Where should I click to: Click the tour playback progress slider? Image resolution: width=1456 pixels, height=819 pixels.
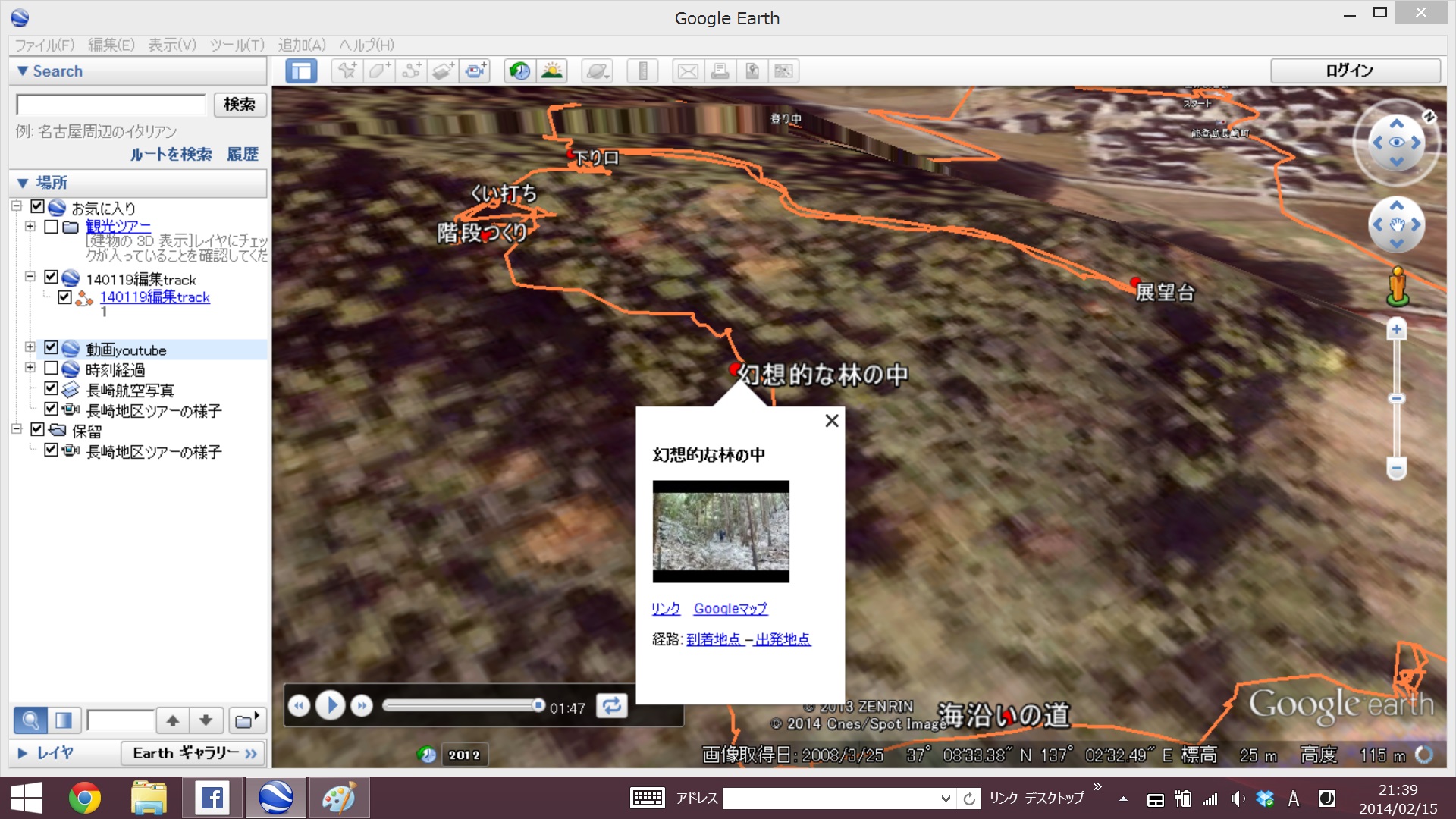(463, 706)
